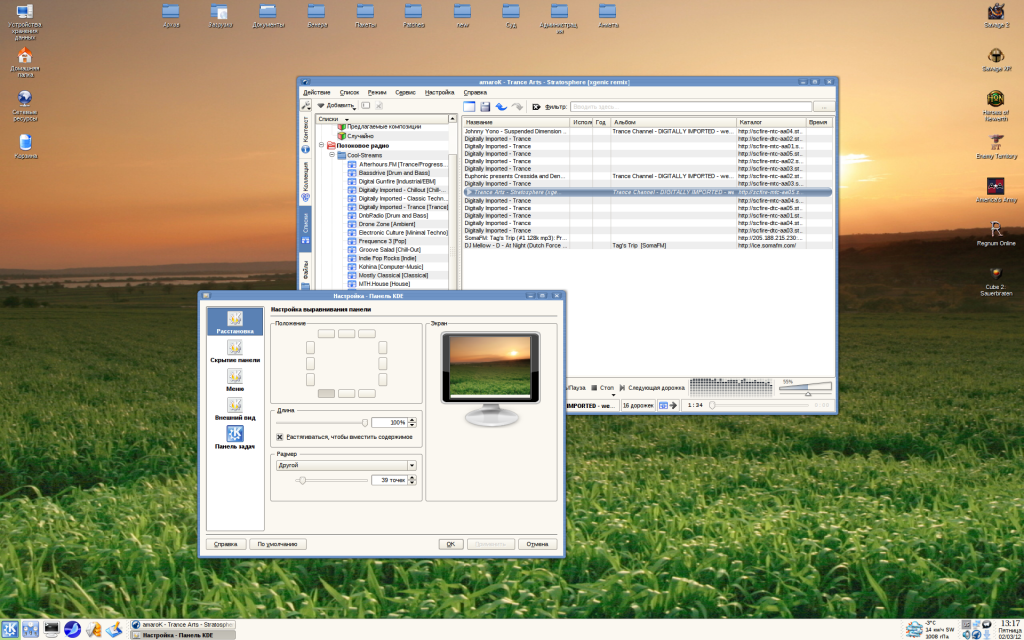1024x640 pixels.
Task: Open the Размер dropdown showing Другой
Action: point(346,466)
